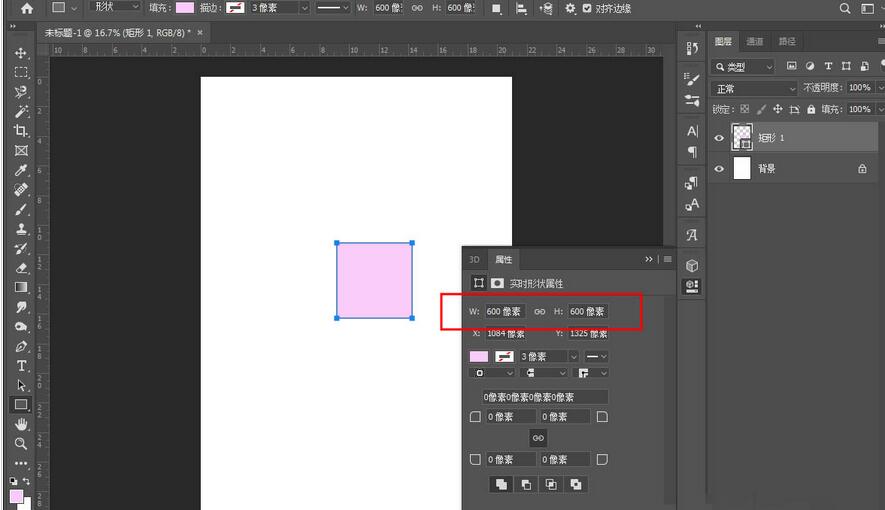Switch to the 路径 tab

tap(787, 41)
